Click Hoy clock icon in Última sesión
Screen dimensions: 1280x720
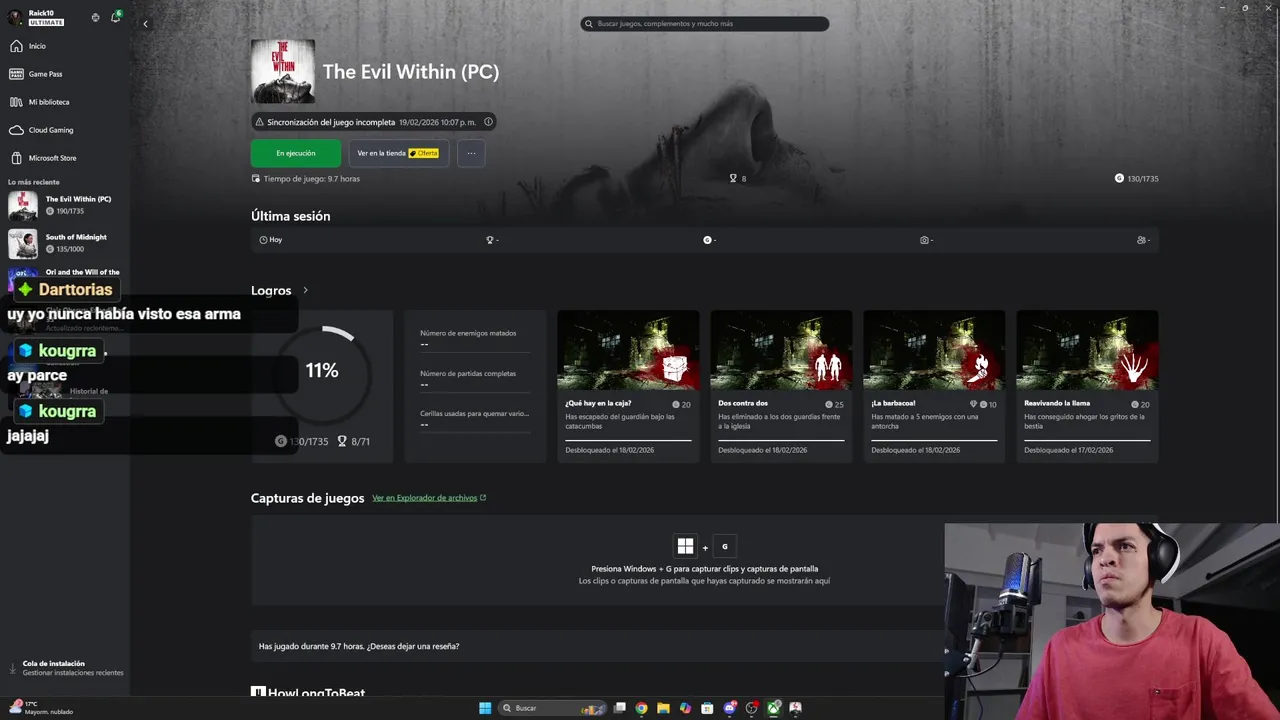263,240
